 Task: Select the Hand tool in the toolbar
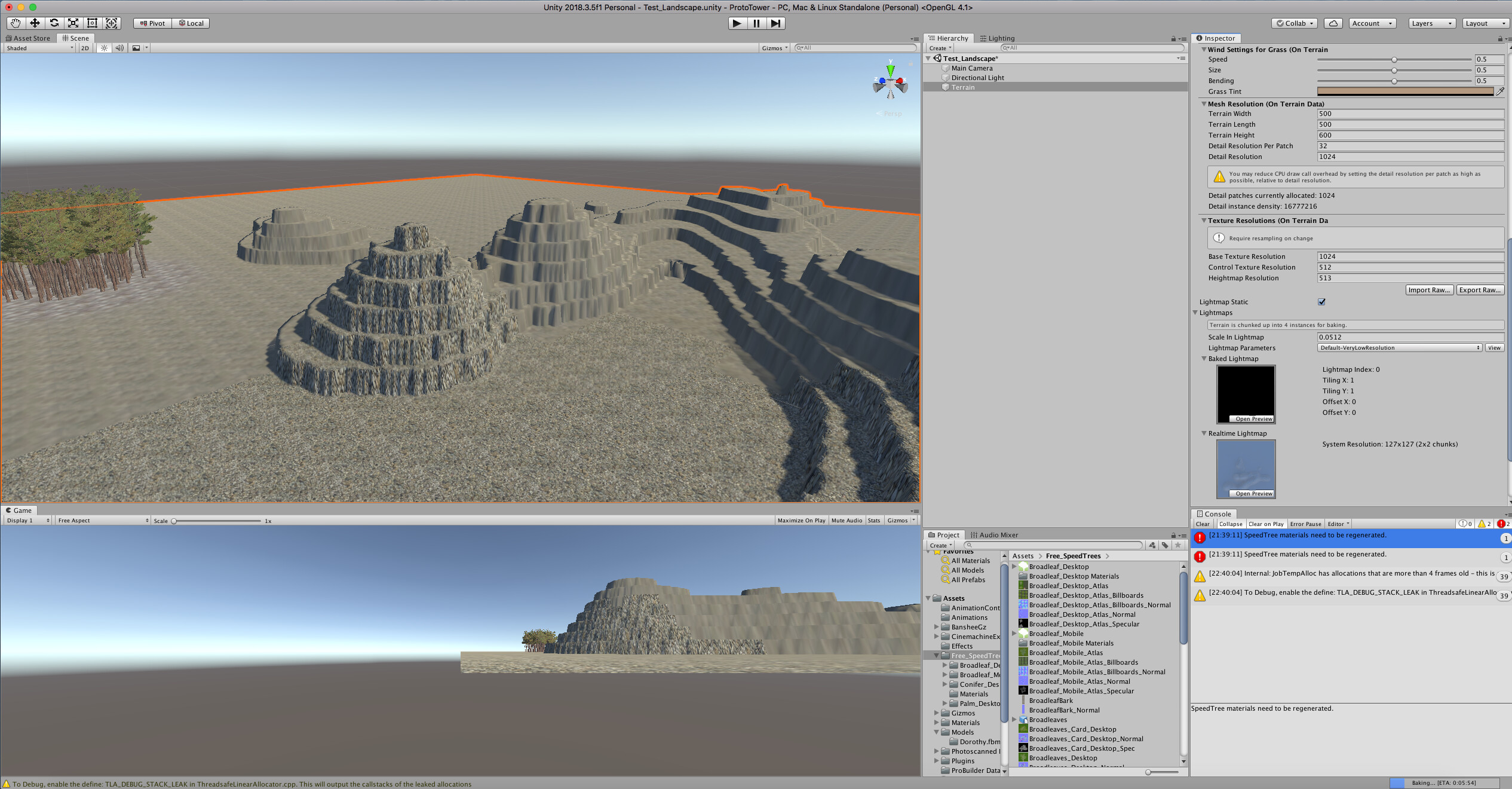(16, 23)
